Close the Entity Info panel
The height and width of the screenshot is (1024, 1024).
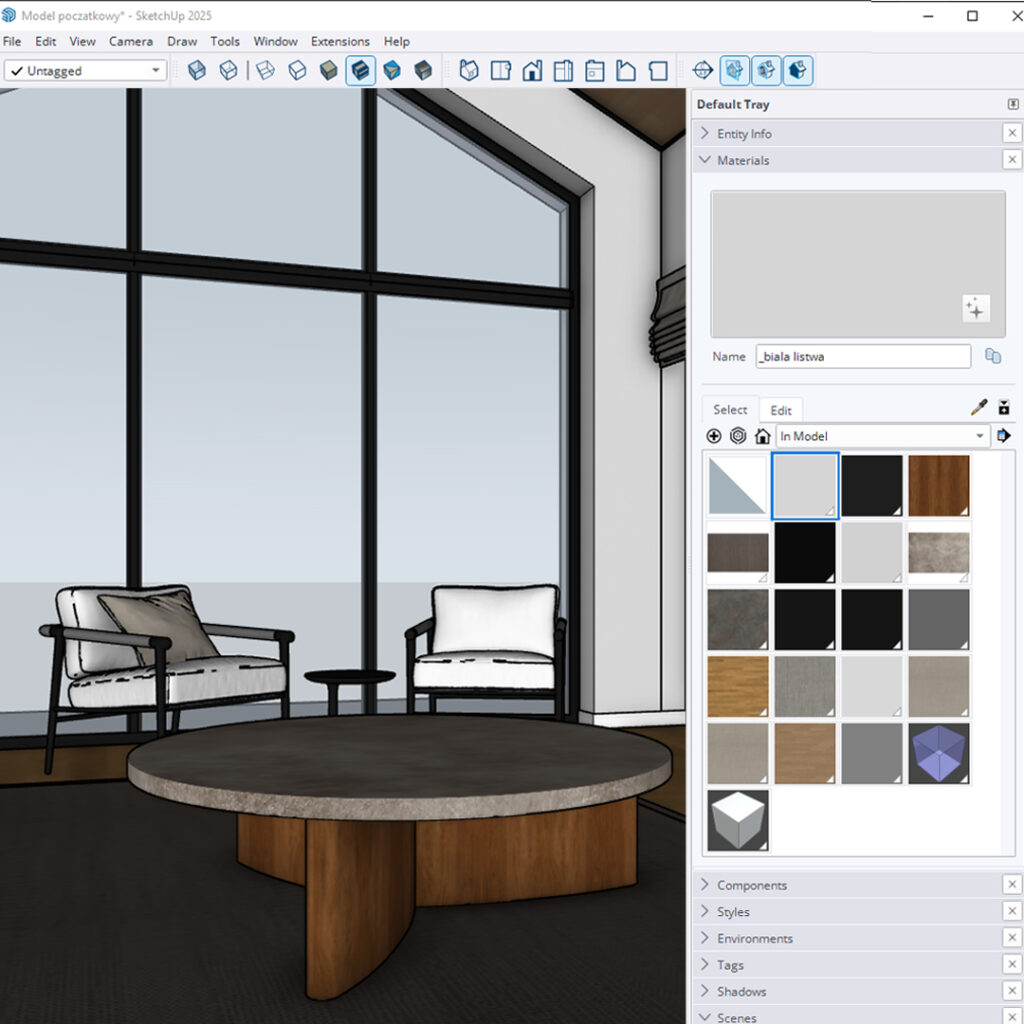tap(1012, 134)
